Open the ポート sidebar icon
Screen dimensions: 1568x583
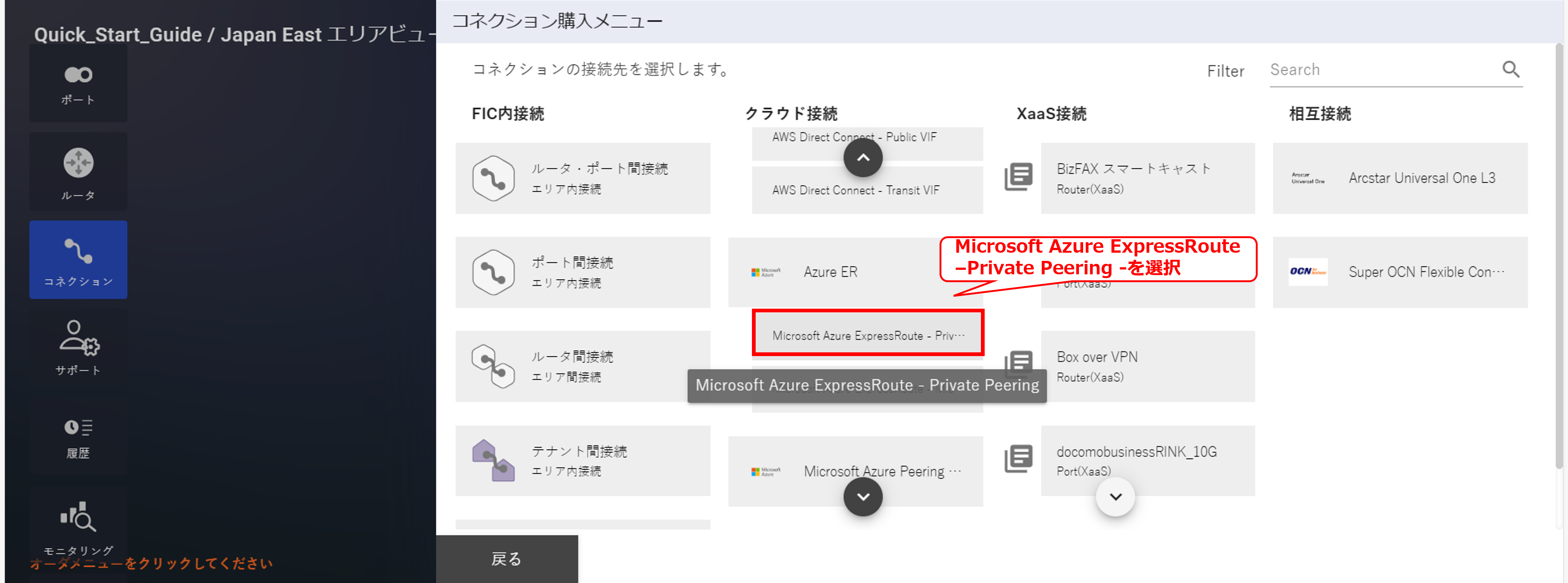tap(78, 84)
